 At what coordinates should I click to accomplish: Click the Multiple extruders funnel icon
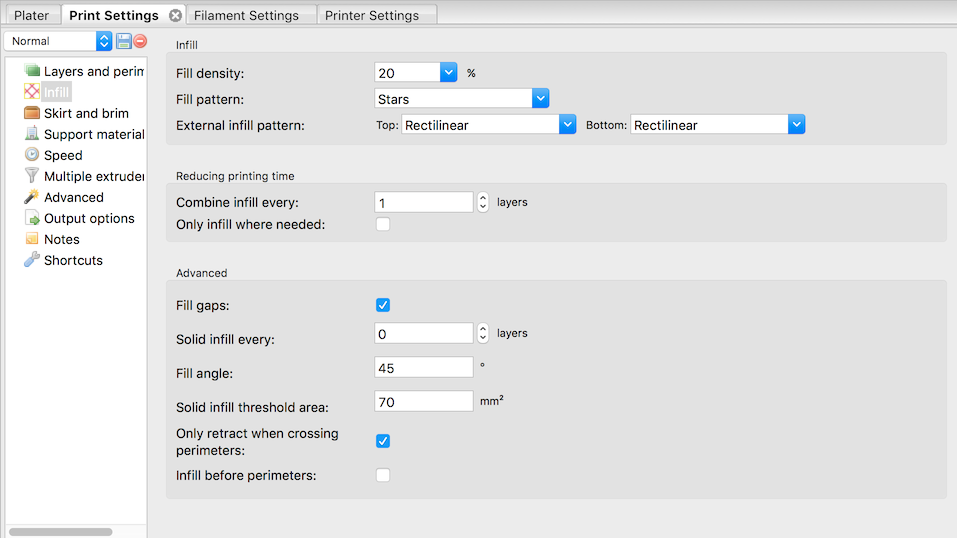coord(32,176)
